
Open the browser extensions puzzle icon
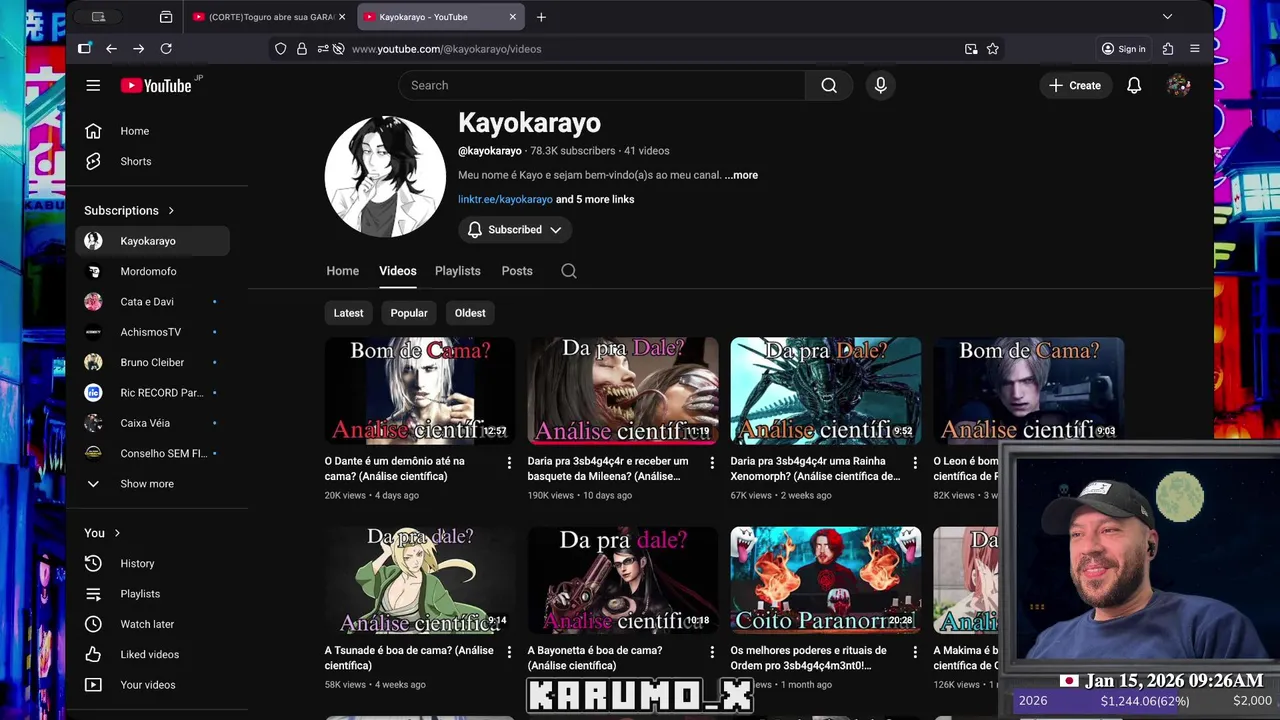click(x=1168, y=49)
